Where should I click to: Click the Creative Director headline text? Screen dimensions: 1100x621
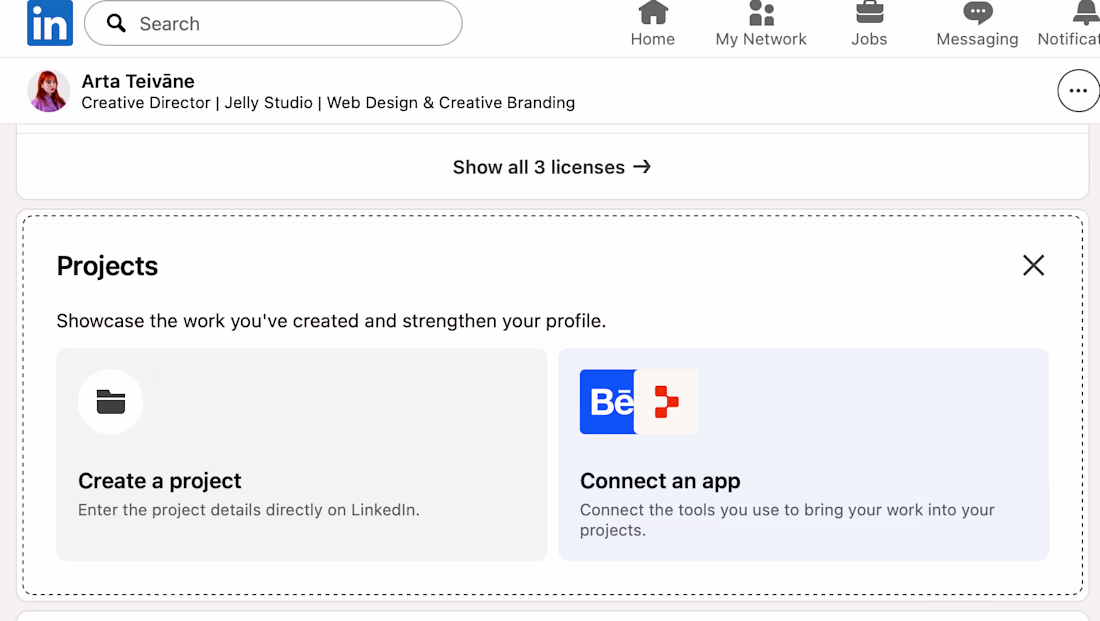(x=328, y=103)
